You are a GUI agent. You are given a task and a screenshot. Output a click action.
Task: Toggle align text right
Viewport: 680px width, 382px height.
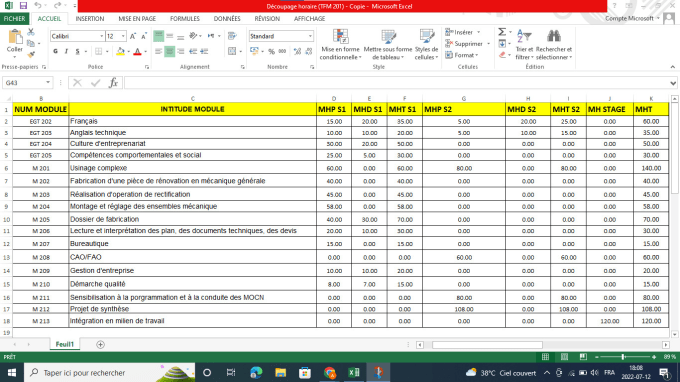coord(180,52)
